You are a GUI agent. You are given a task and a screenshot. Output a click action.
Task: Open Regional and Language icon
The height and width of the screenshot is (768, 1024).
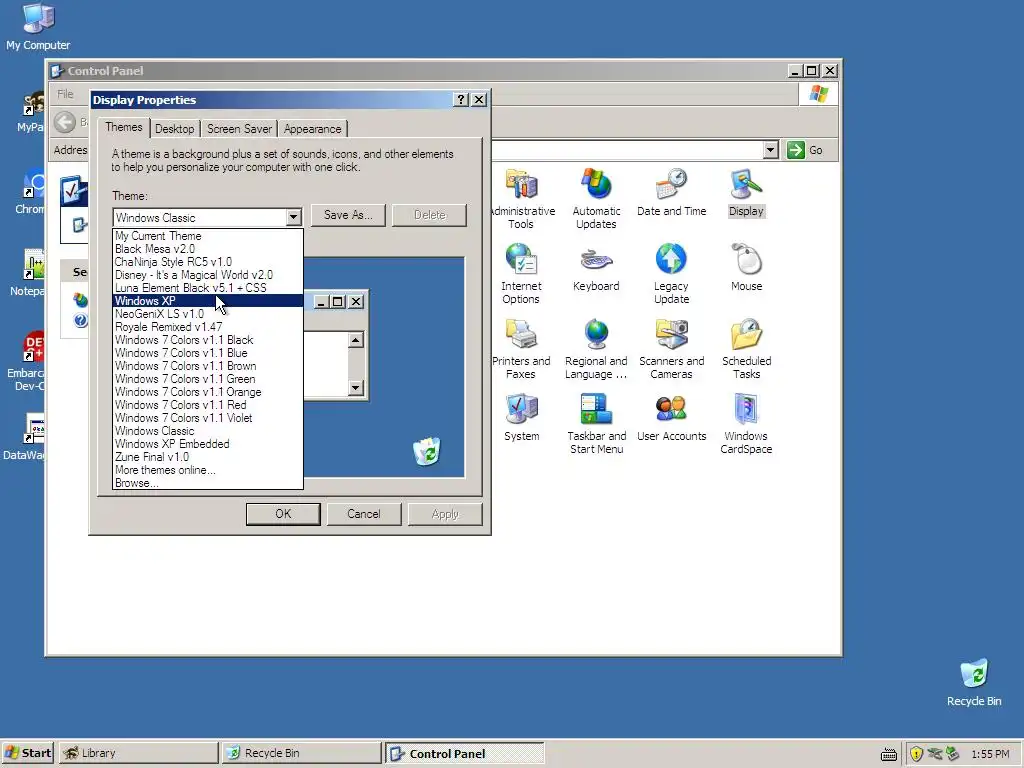click(596, 349)
